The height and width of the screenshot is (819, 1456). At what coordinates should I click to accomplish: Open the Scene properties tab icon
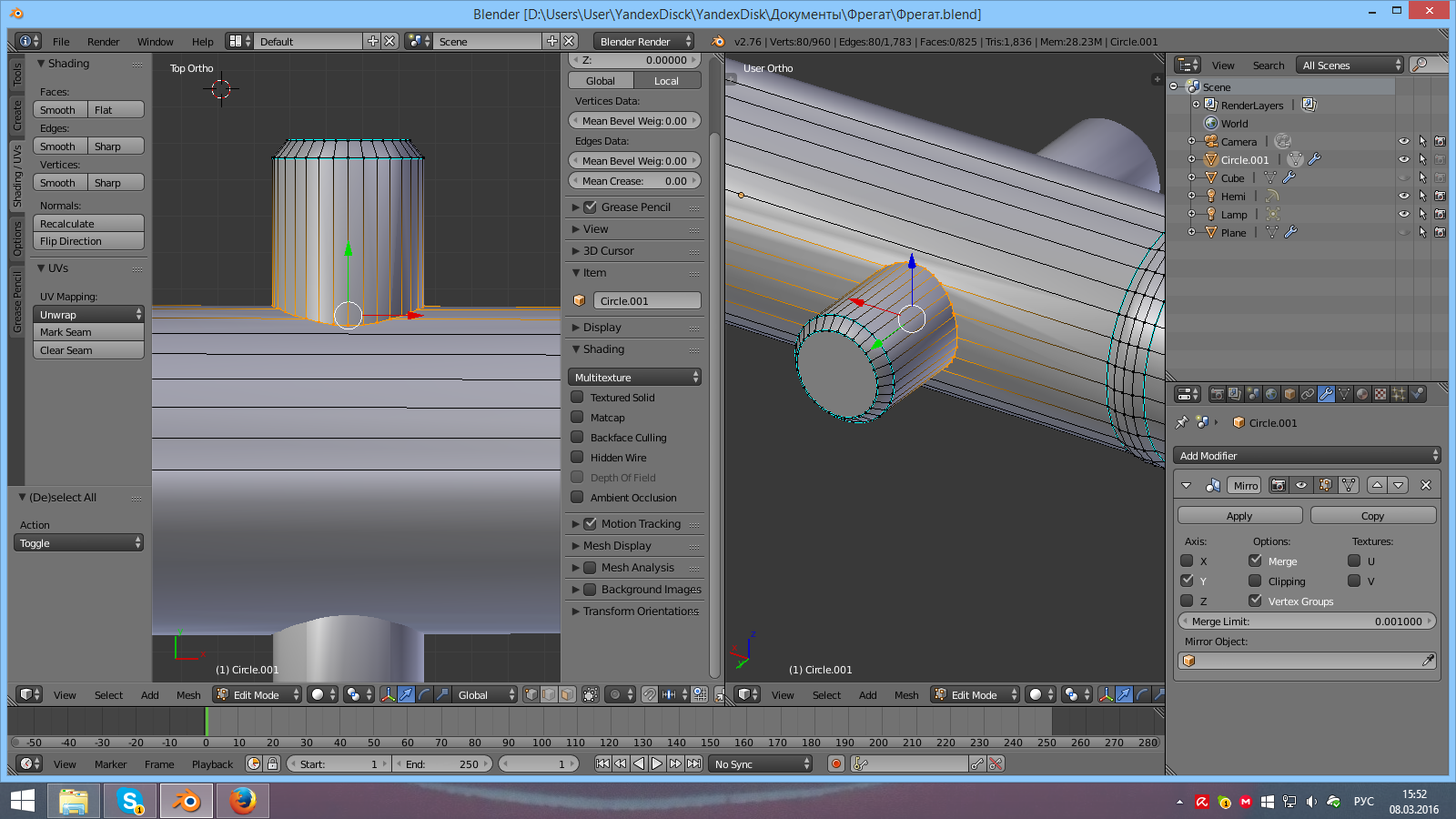(1253, 394)
